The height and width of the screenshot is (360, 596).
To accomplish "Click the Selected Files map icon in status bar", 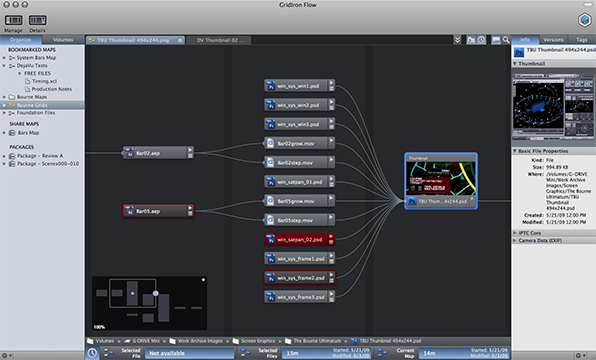I will pos(245,353).
